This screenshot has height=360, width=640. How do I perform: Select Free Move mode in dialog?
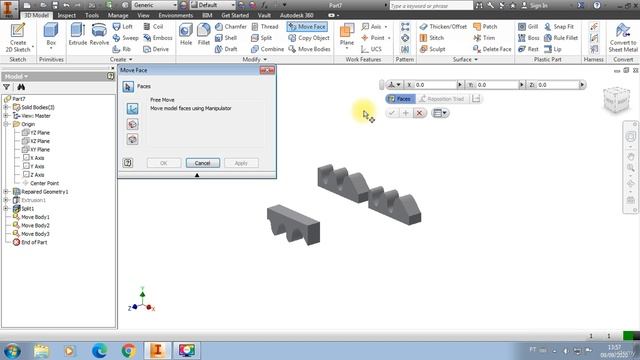(132, 109)
